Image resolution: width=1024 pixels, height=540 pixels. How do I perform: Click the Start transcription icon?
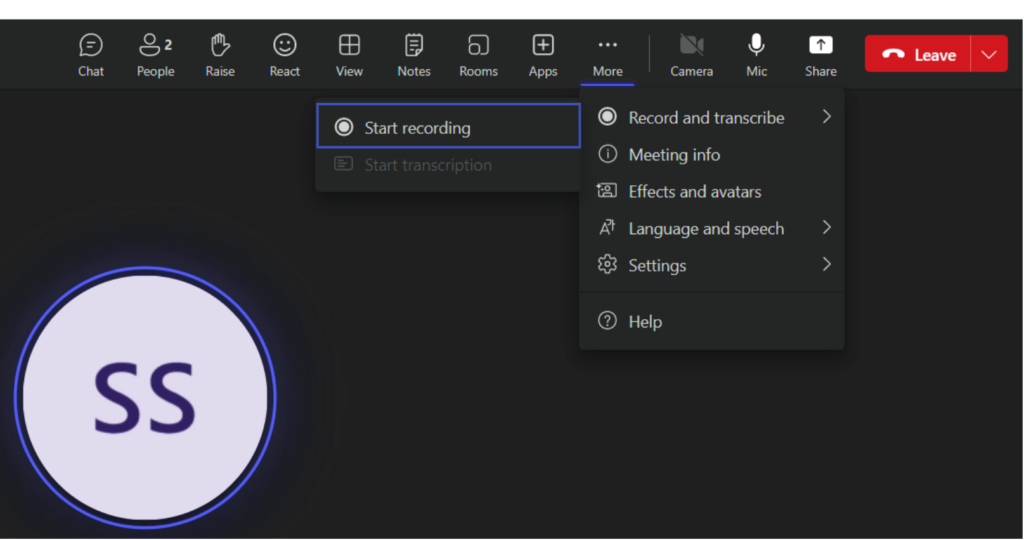(344, 164)
